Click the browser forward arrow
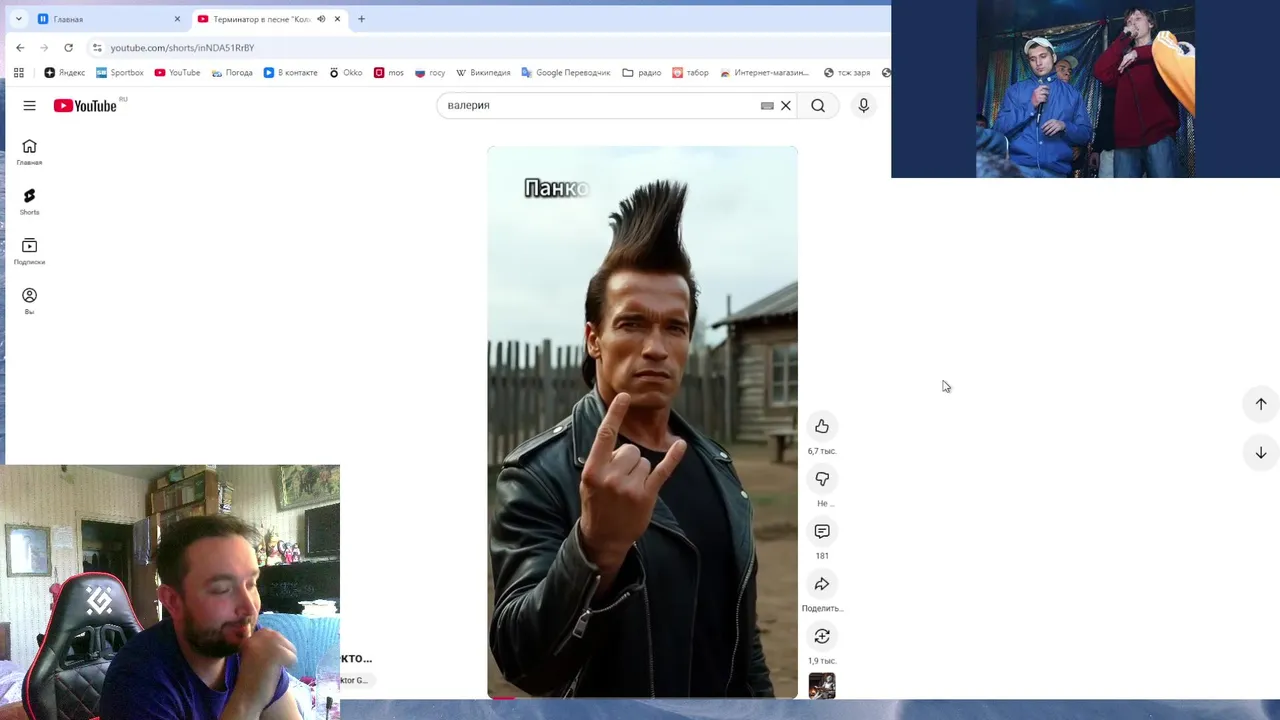 (44, 47)
